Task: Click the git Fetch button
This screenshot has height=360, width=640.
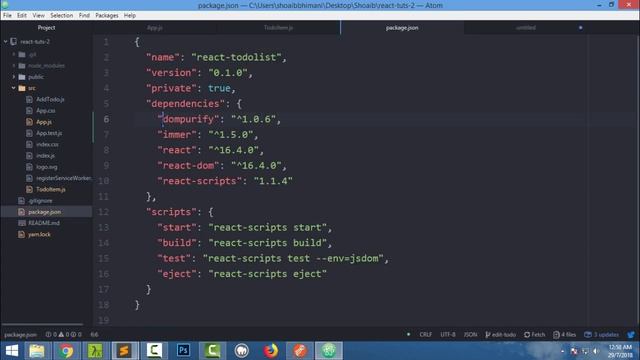Action: tap(534, 335)
